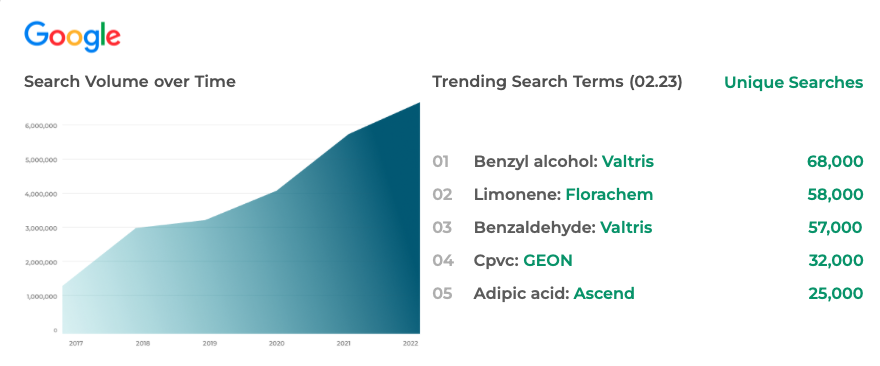Select the 68,000 unique searches value
880x366 pixels.
click(x=835, y=162)
